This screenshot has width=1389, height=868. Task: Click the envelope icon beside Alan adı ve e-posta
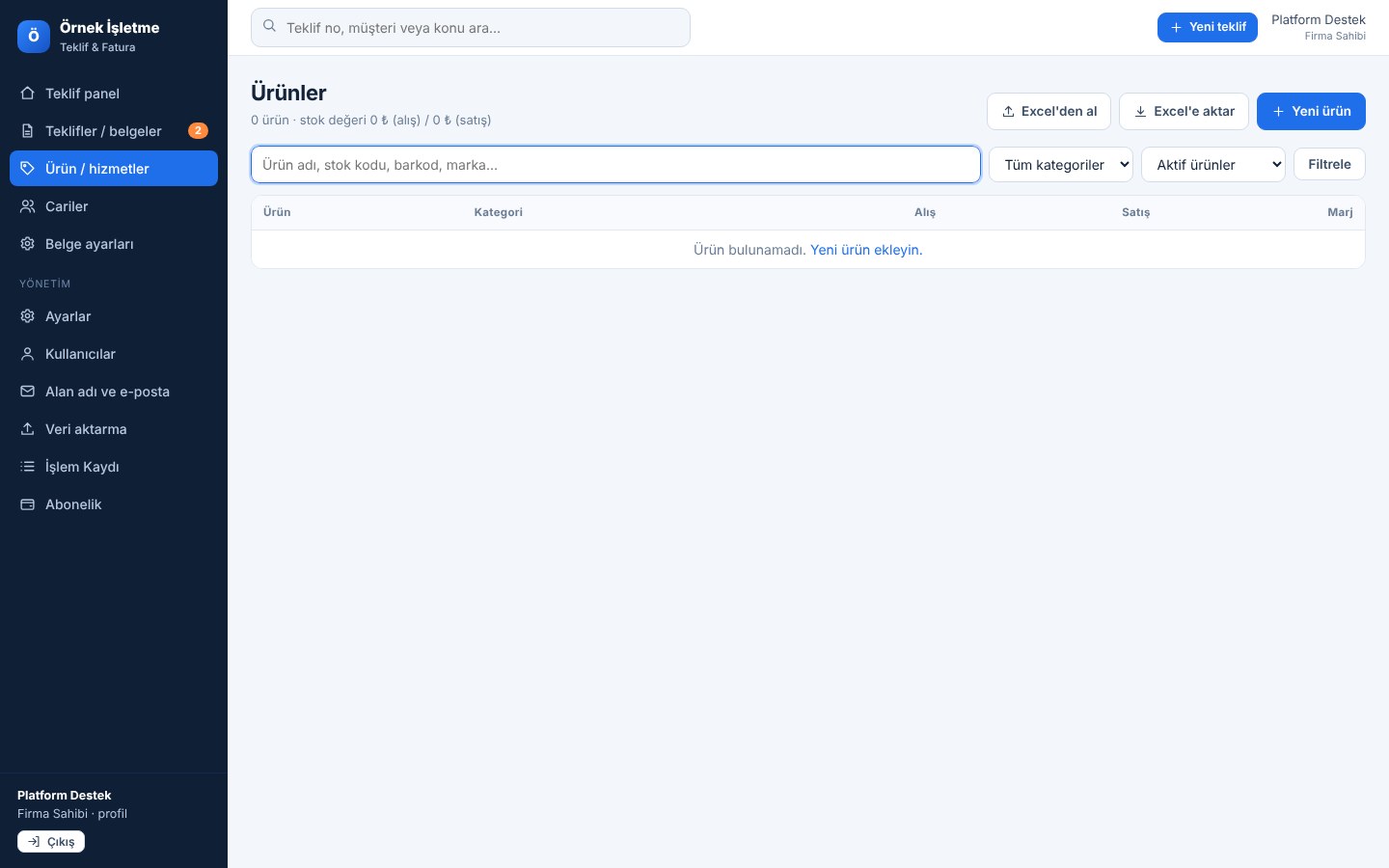(x=28, y=392)
